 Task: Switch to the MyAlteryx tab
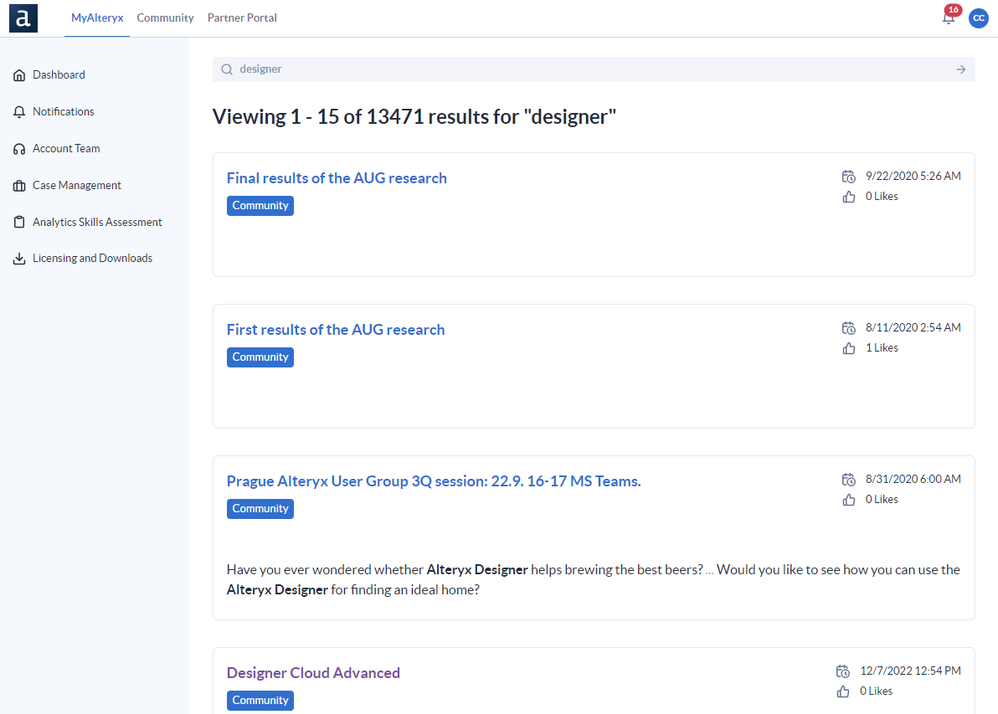tap(97, 18)
